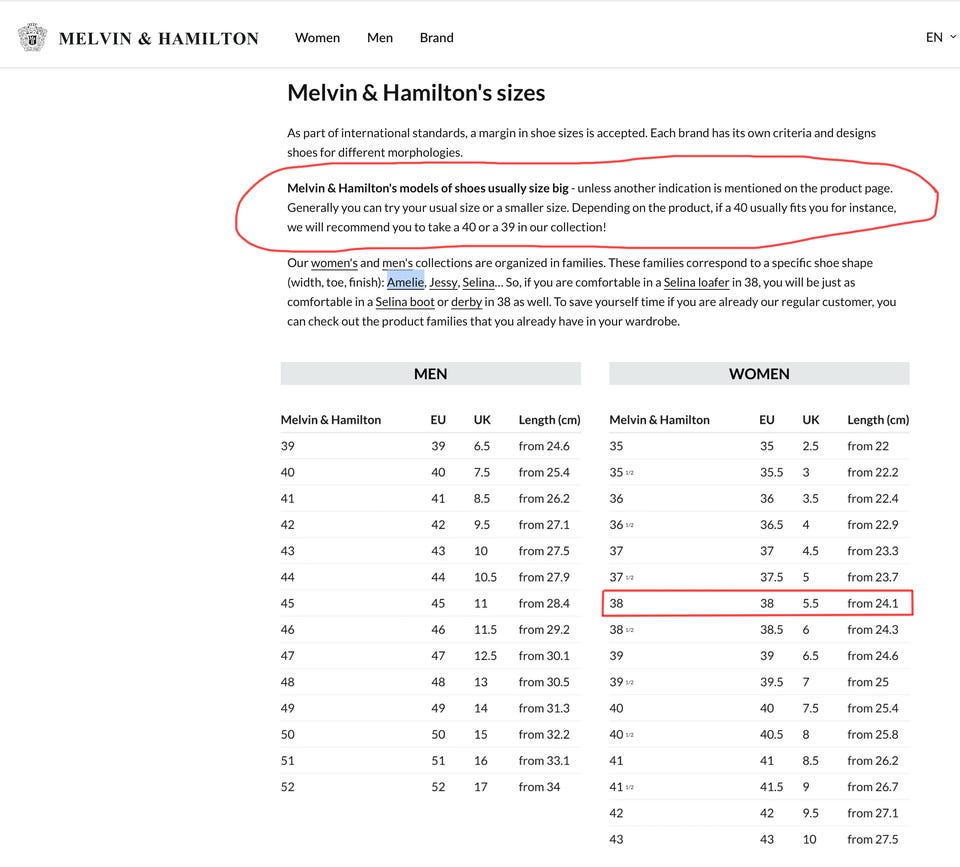Click the MELVIN & HAMILTON brand wordmark

point(159,39)
